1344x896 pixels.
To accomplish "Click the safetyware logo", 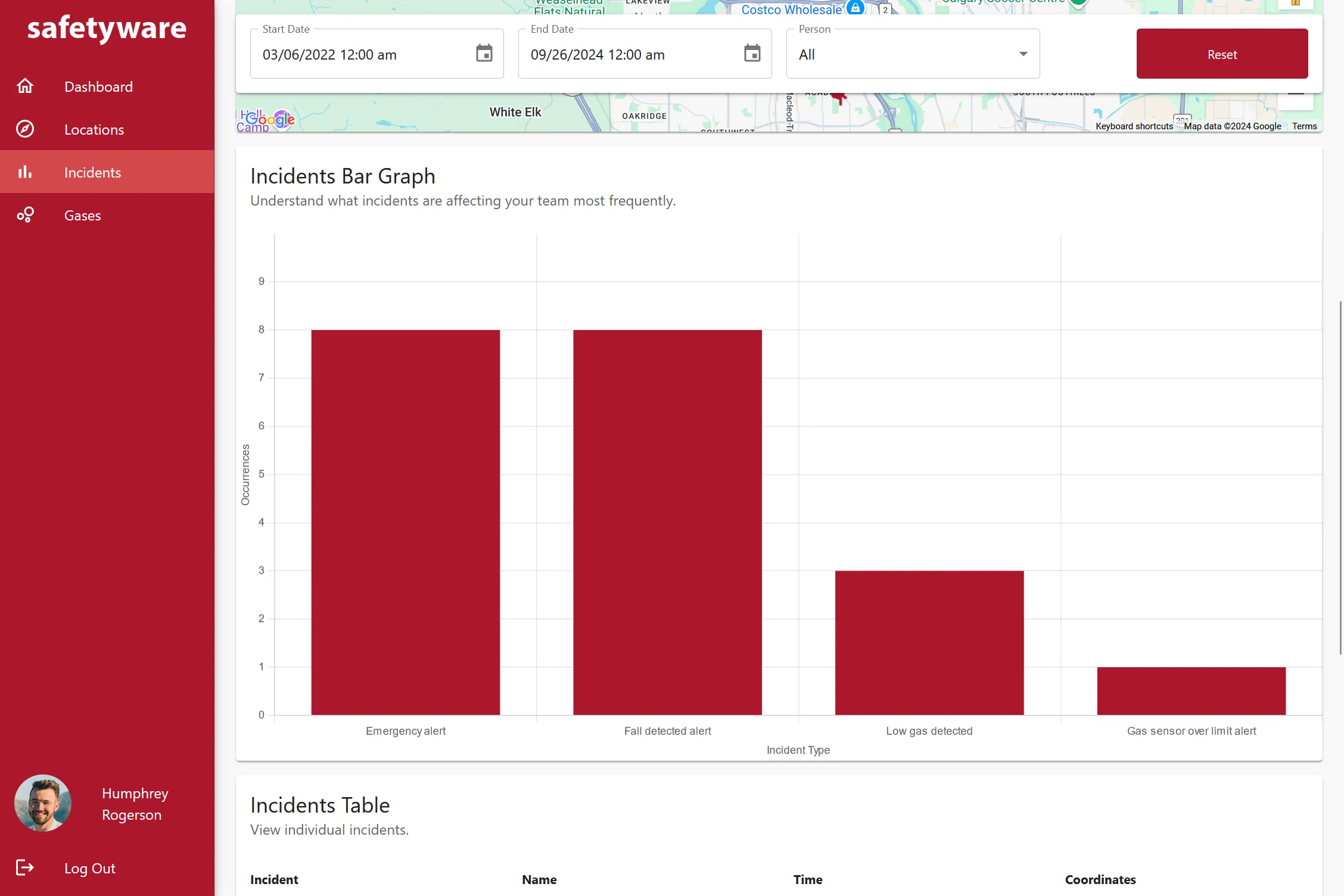I will (x=107, y=28).
